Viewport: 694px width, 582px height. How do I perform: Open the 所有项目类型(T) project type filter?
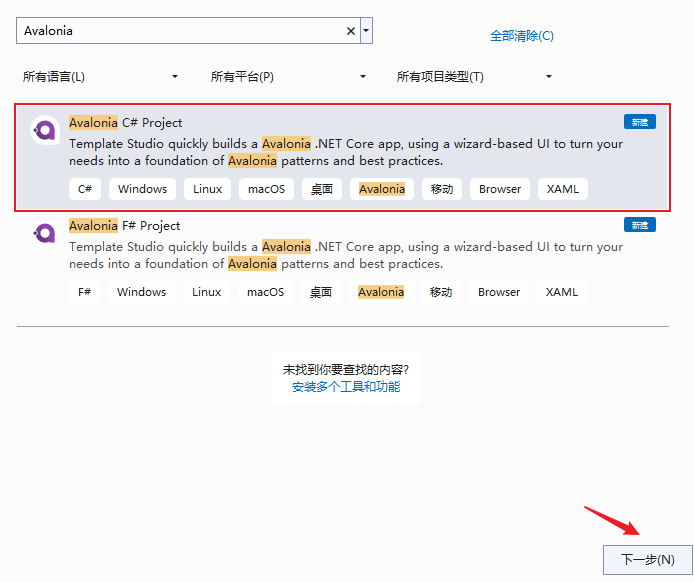(474, 77)
